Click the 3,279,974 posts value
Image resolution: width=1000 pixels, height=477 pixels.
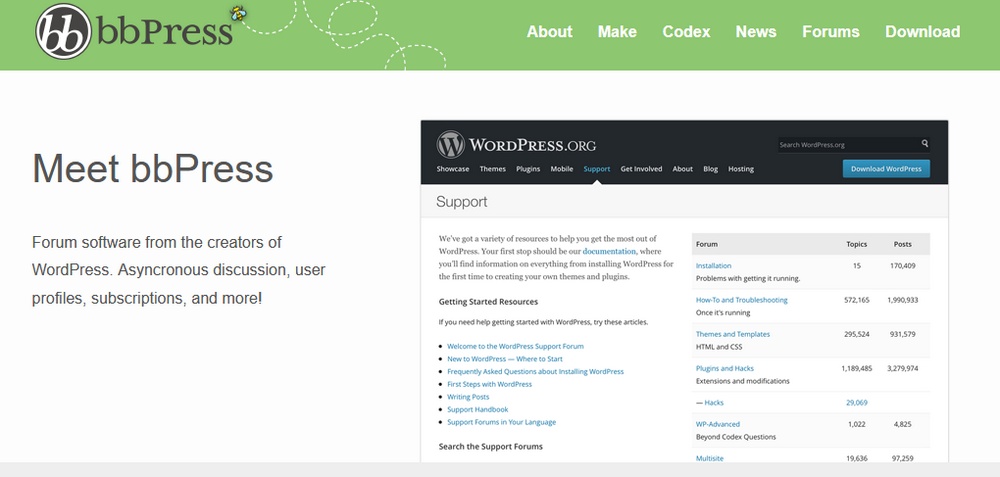[x=902, y=369]
